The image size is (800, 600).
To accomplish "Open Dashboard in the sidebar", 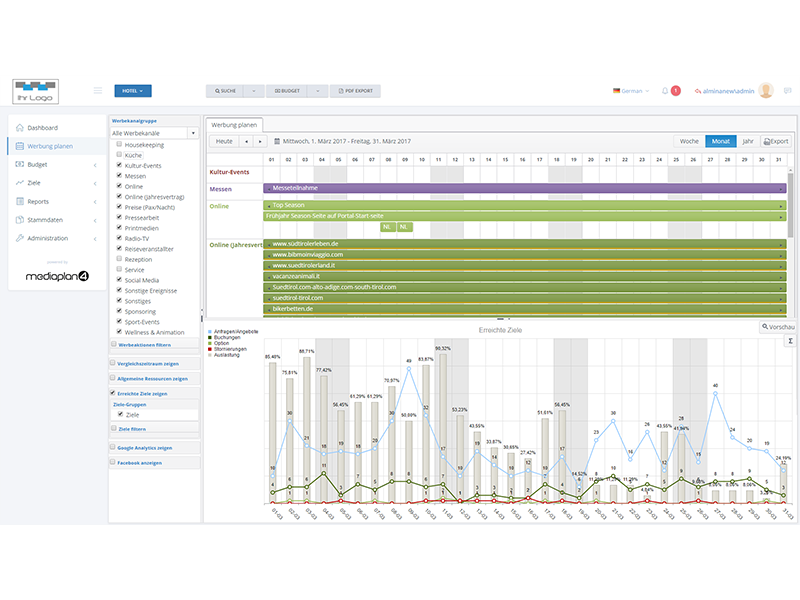I will pyautogui.click(x=42, y=128).
